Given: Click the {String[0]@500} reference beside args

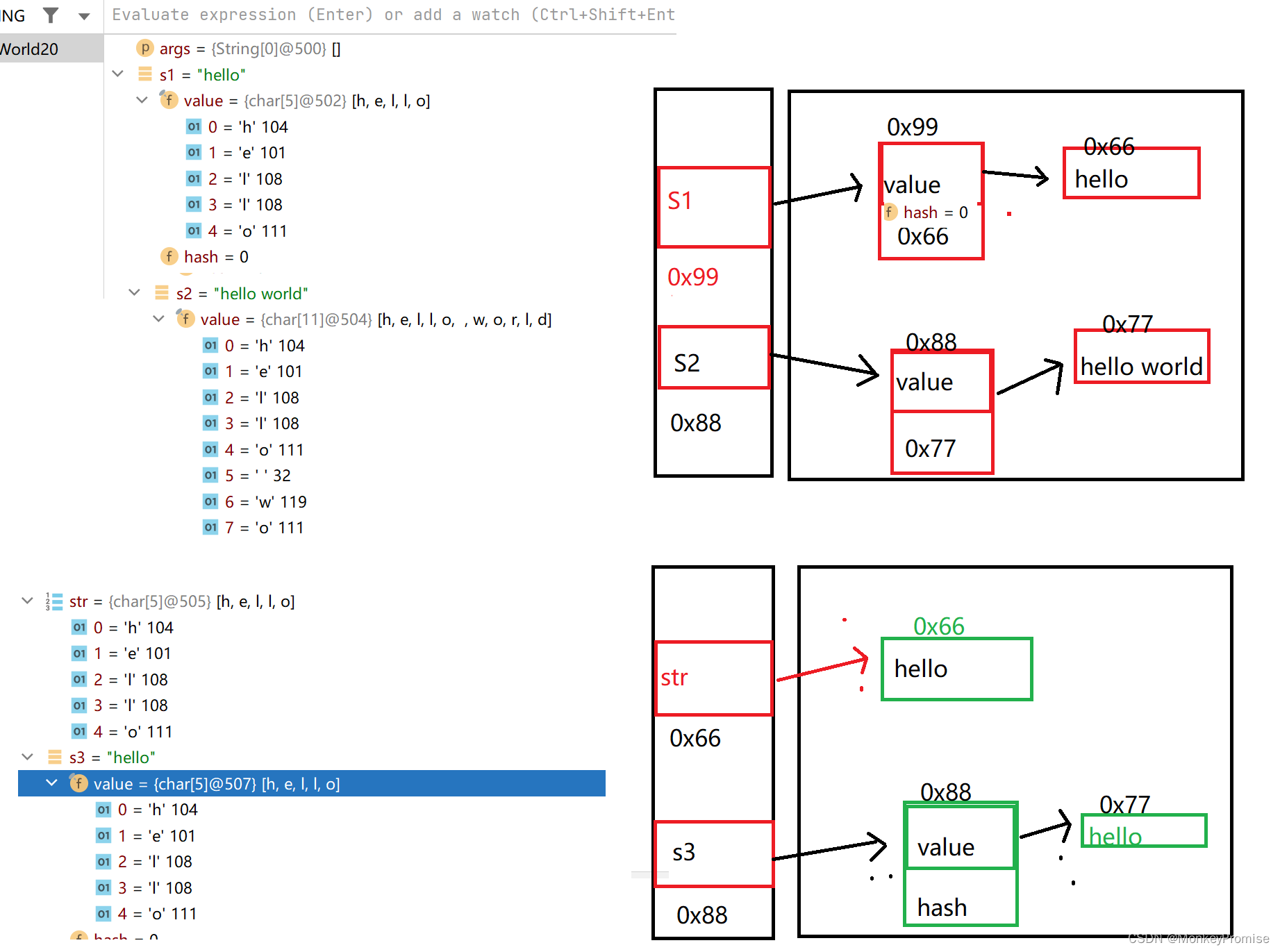Looking at the screenshot, I should click(269, 49).
